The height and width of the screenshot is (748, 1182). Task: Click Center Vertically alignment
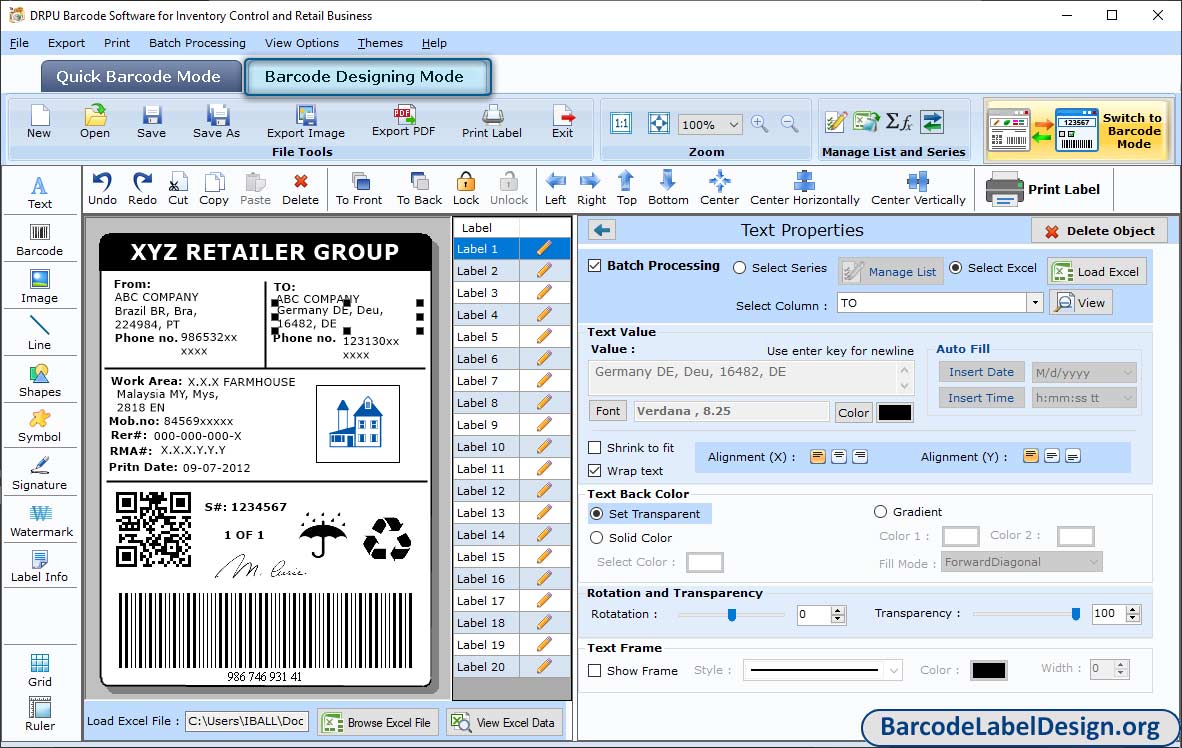point(918,189)
